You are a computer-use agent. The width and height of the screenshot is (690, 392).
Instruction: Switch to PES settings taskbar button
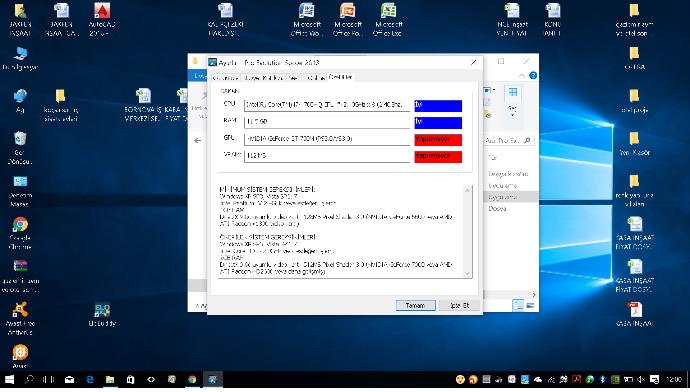pyautogui.click(x=213, y=379)
